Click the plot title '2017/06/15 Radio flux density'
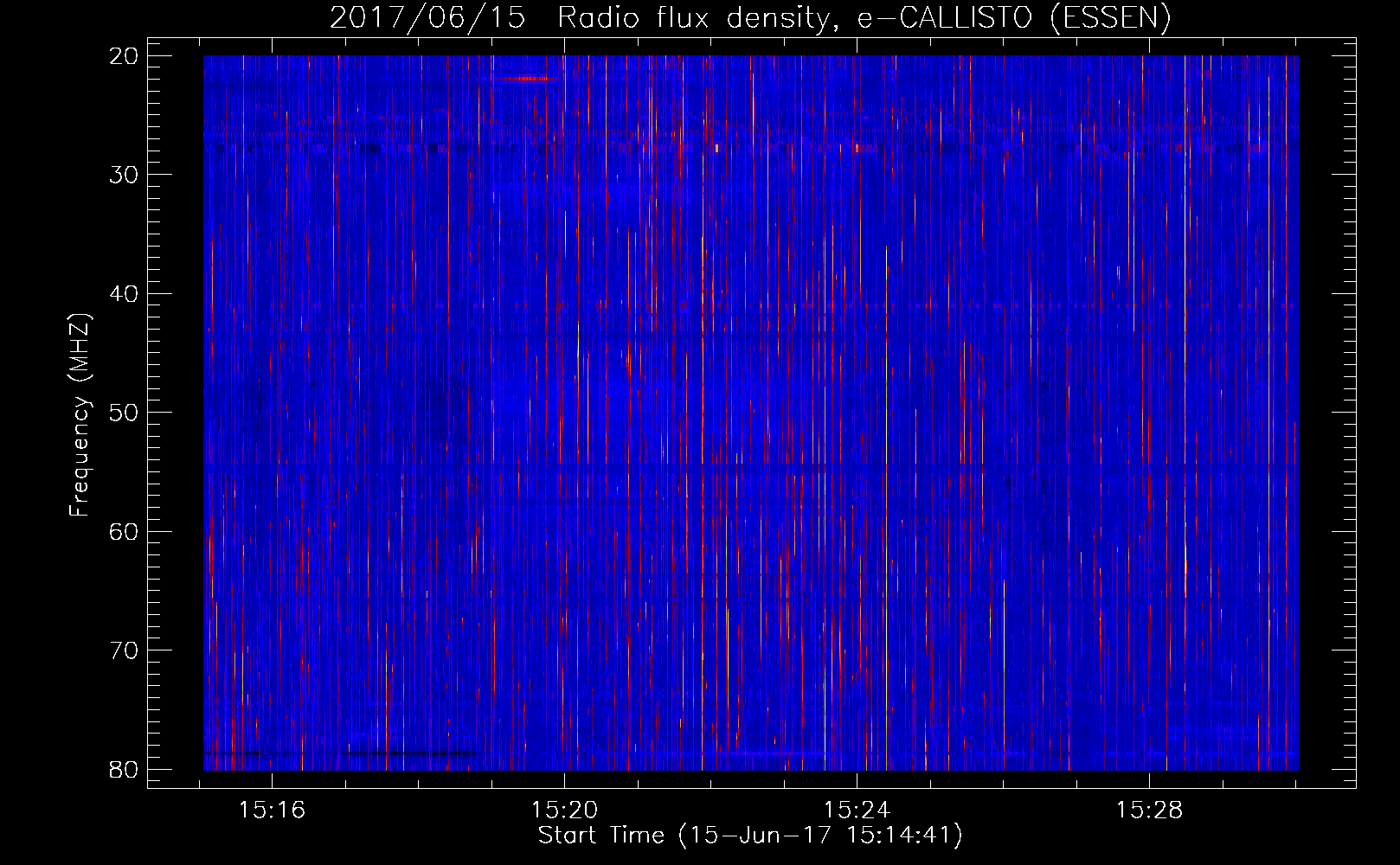Viewport: 1400px width, 865px height. pos(750,18)
